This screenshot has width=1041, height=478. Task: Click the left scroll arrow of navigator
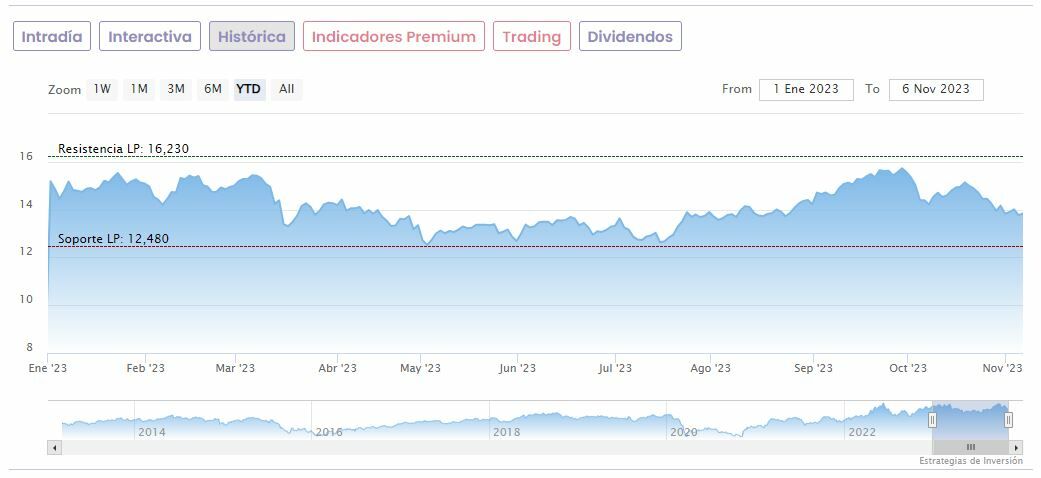tap(54, 447)
